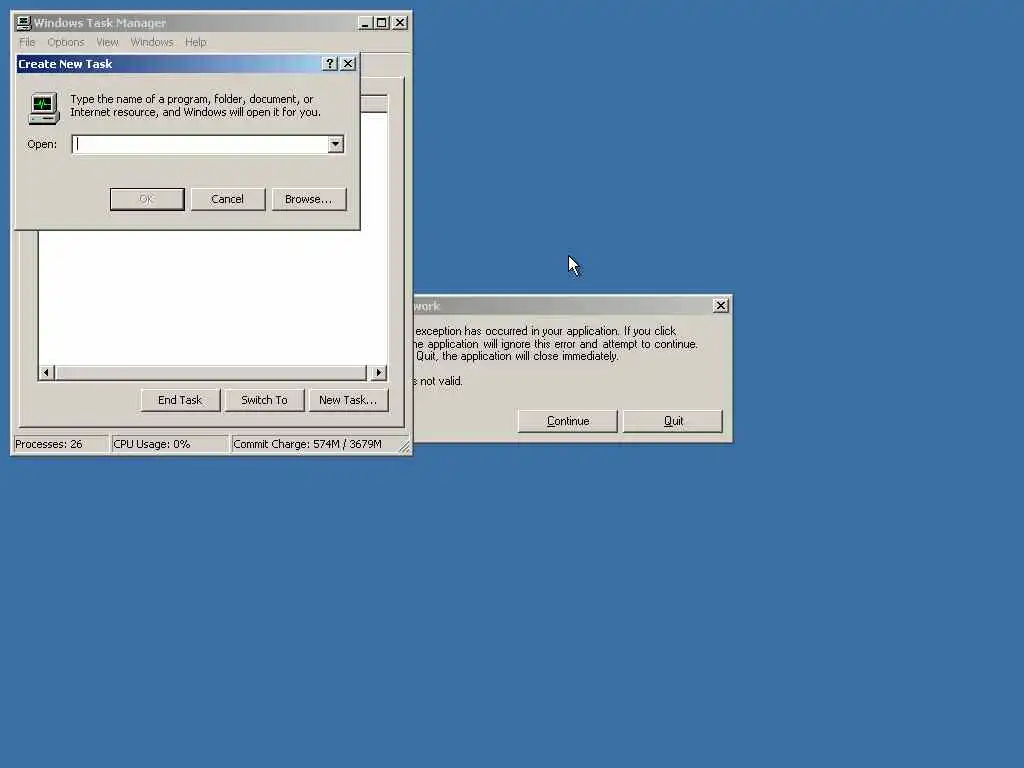Close the Create New Task dialog
Viewport: 1024px width, 768px height.
pyautogui.click(x=348, y=63)
